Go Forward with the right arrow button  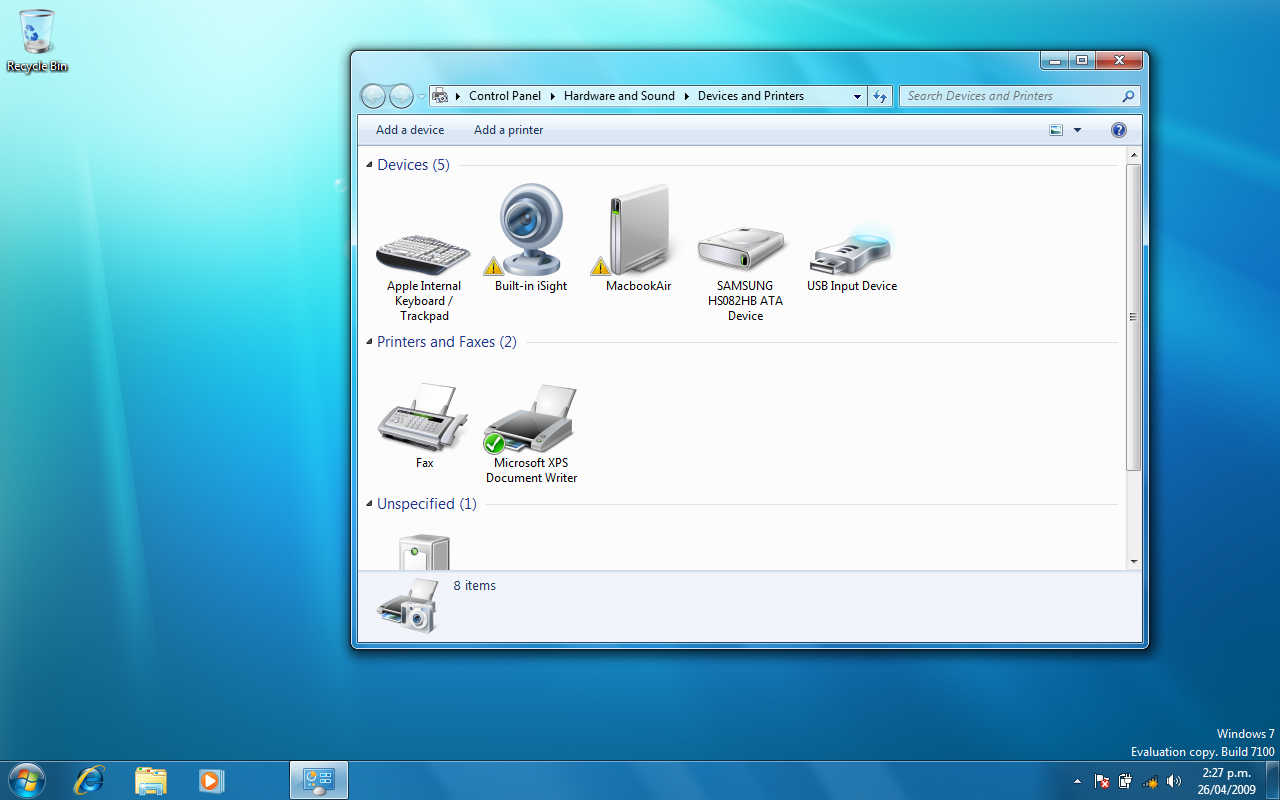[x=401, y=96]
